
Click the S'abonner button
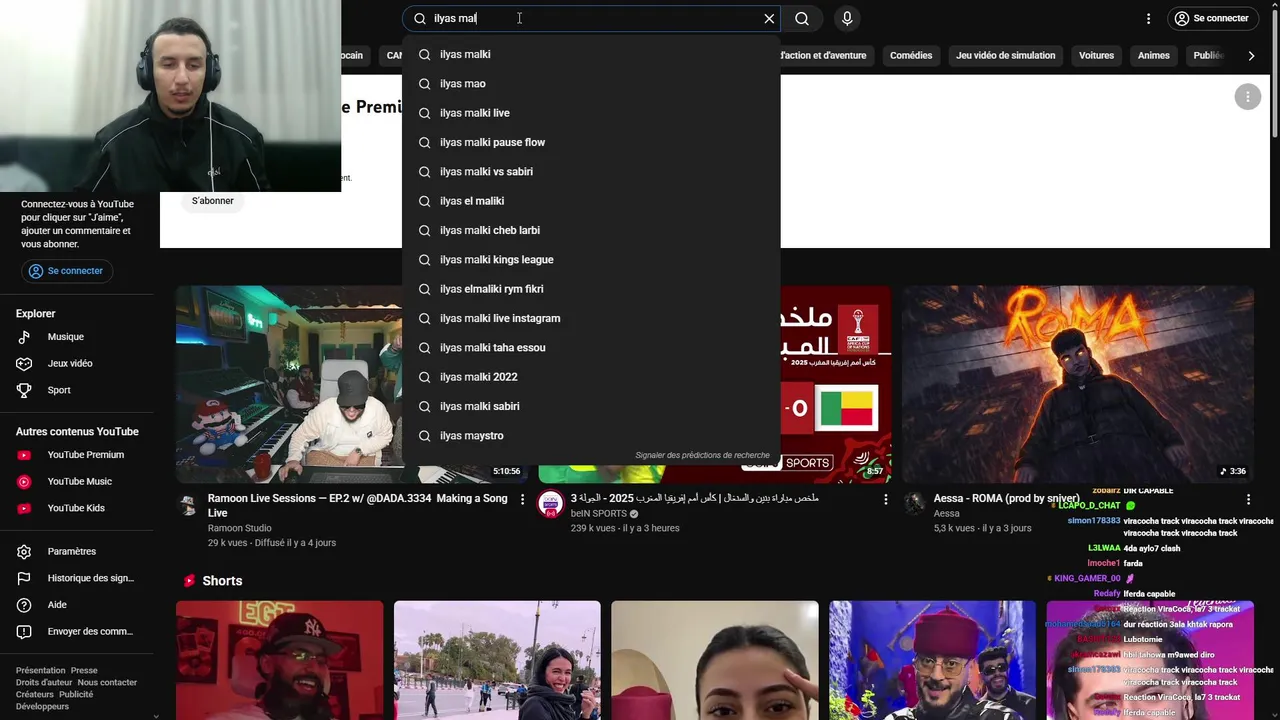coord(213,201)
